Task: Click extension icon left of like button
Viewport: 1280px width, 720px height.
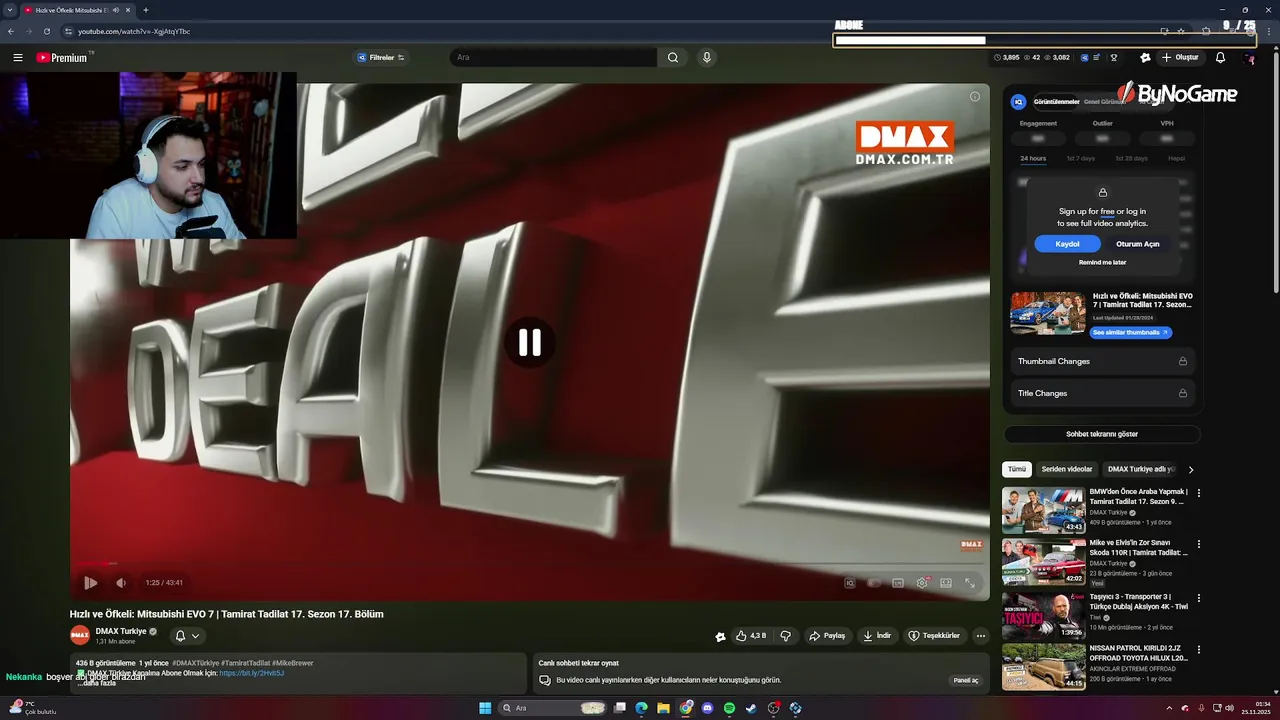Action: 720,636
